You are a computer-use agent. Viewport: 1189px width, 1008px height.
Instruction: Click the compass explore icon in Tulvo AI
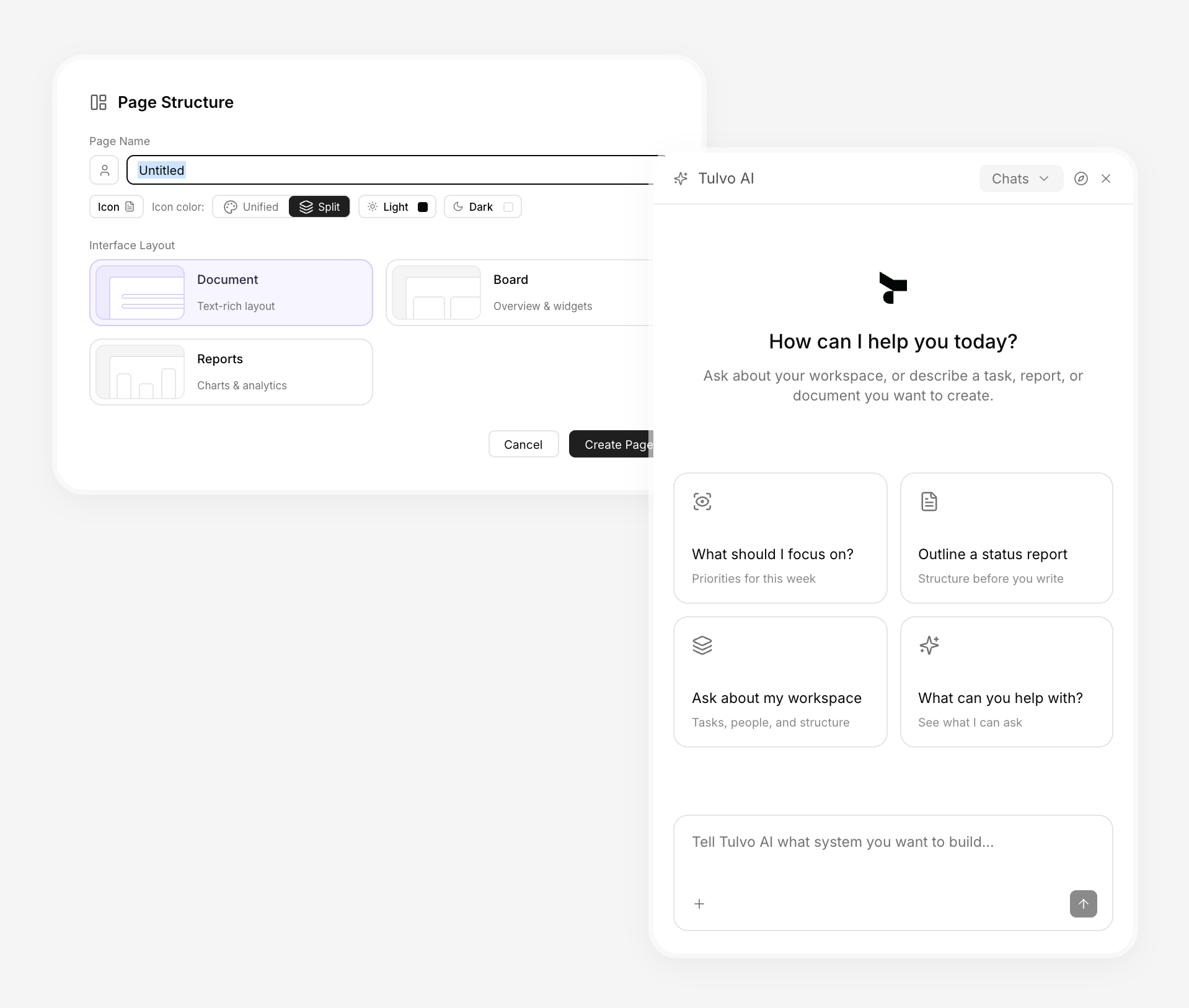[x=1081, y=179]
